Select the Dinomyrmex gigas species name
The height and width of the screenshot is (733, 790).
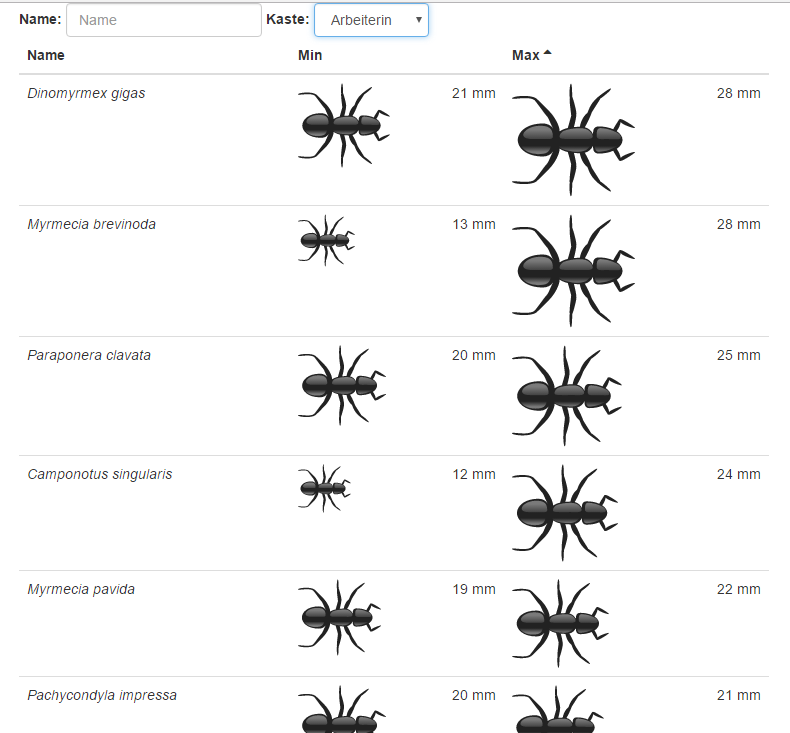coord(86,93)
